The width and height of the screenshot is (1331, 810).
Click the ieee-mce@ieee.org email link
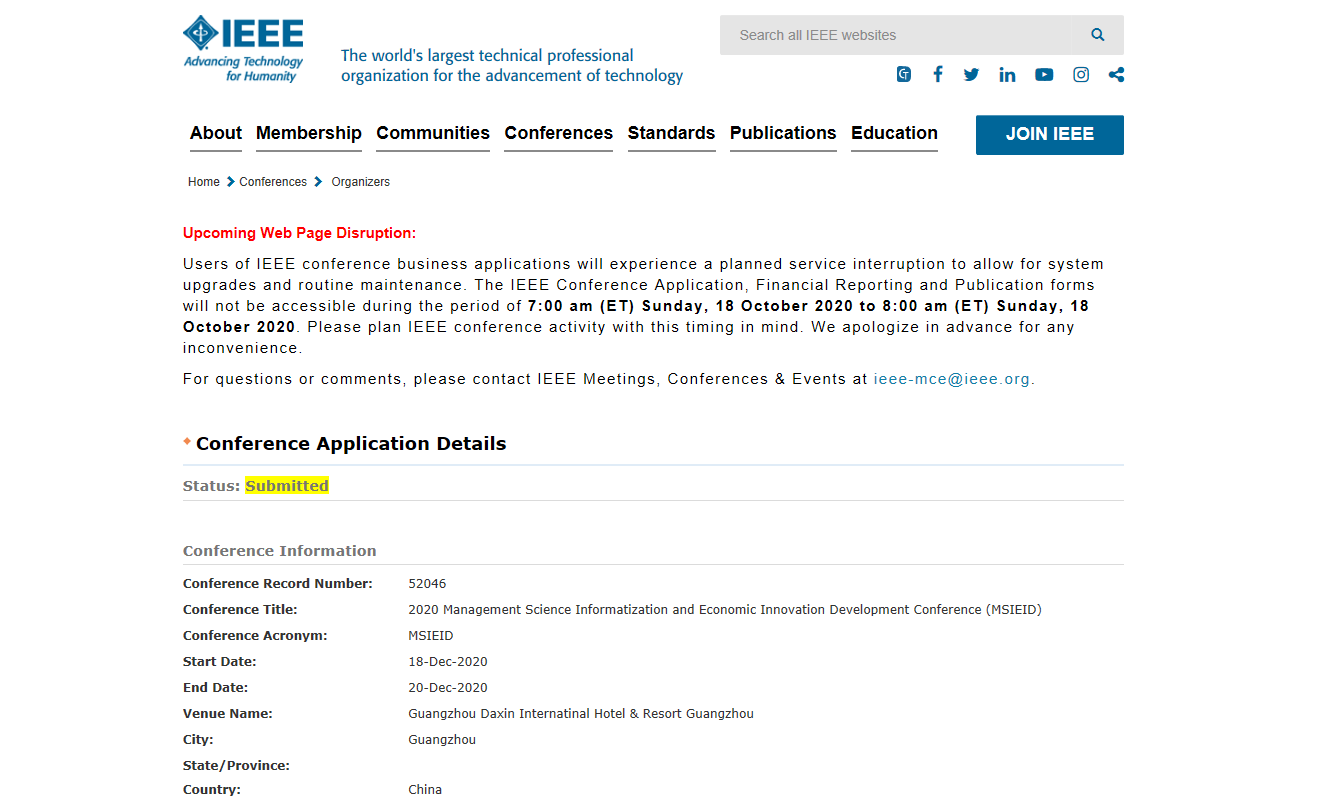[952, 379]
